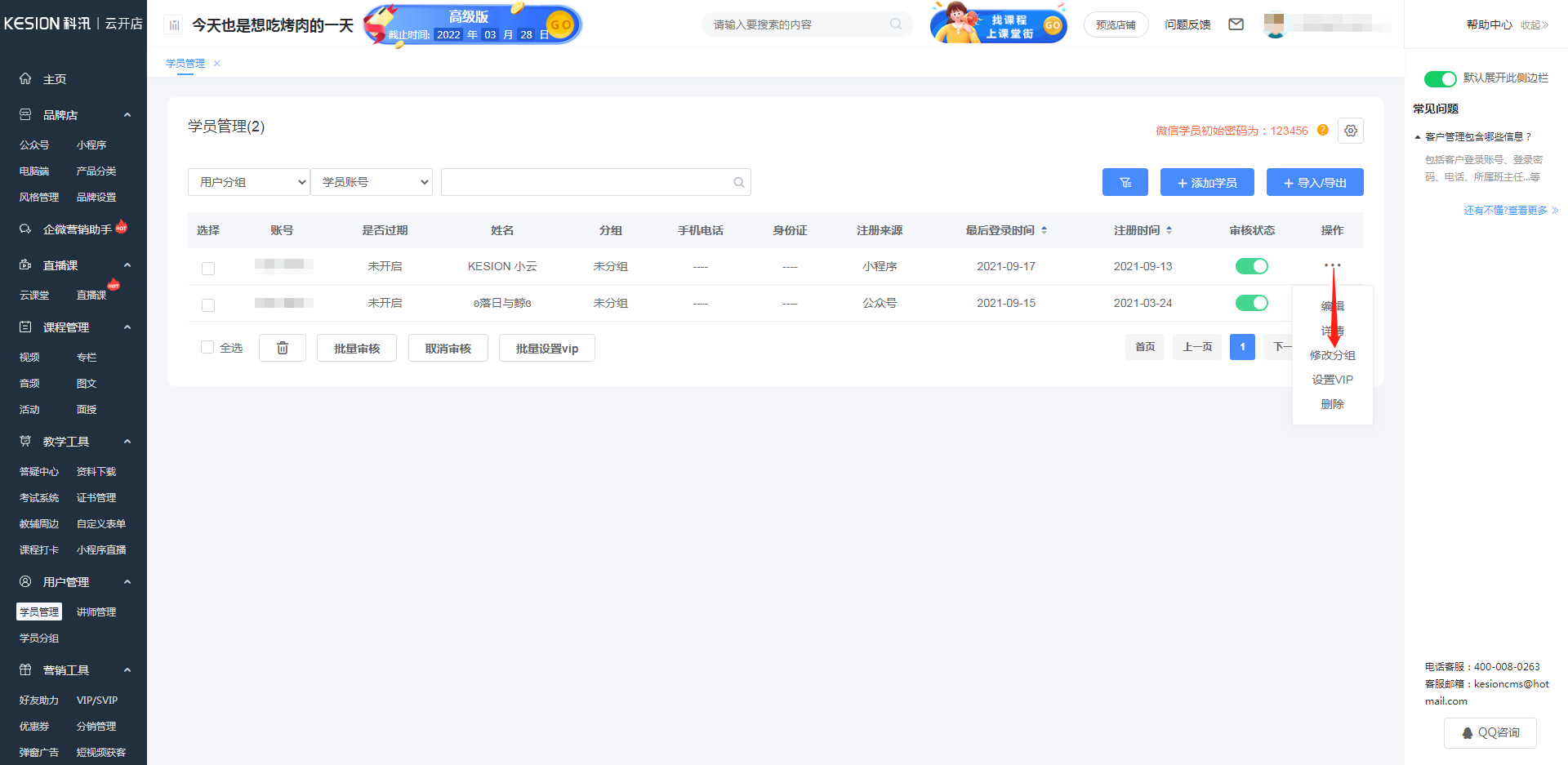
Task: Open the 用户分组 dropdown
Action: coord(249,182)
